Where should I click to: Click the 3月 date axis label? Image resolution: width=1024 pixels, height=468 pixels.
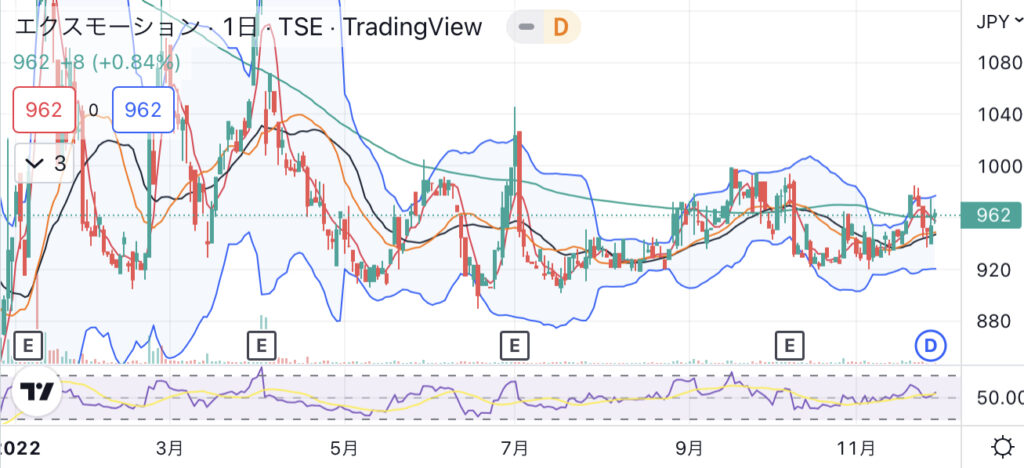coord(170,448)
